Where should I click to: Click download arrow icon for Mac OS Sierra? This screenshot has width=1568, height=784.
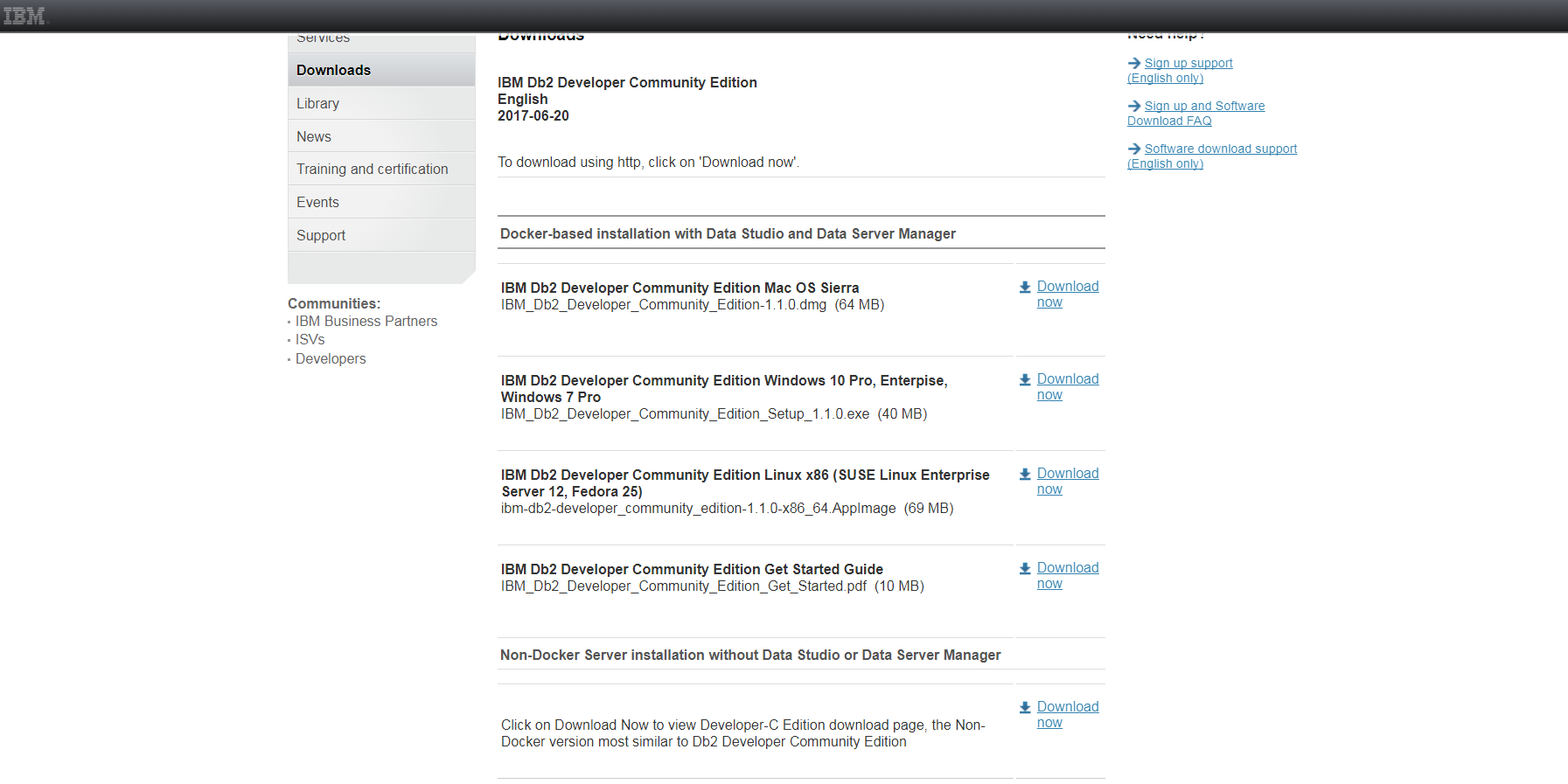pyautogui.click(x=1025, y=287)
